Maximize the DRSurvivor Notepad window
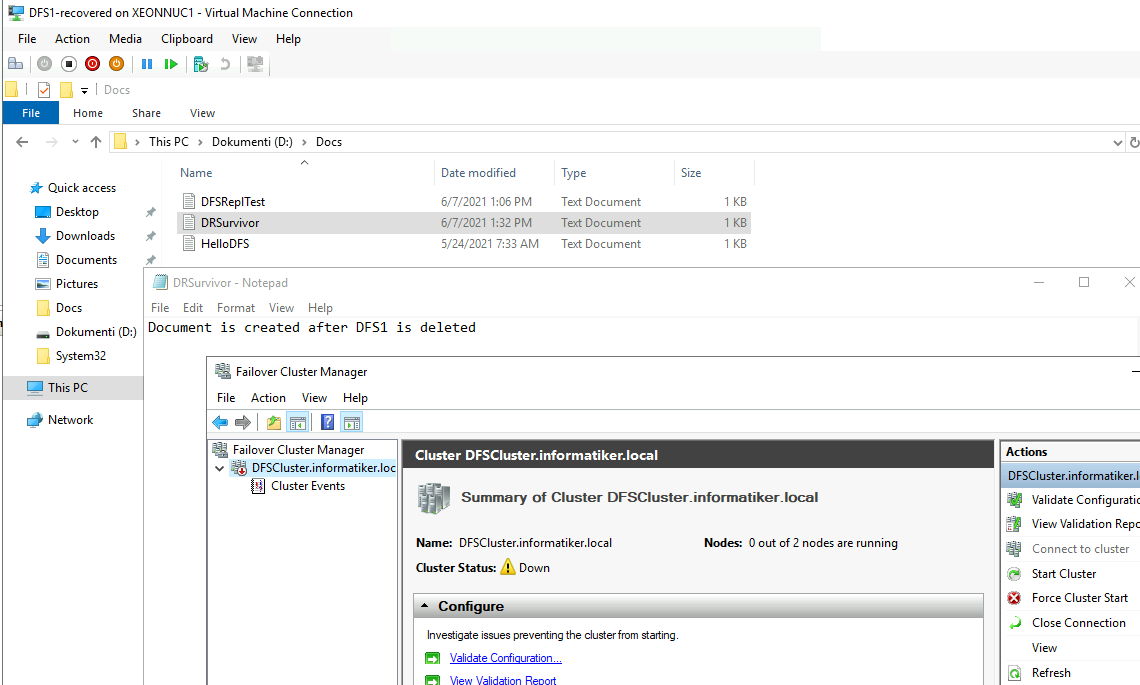This screenshot has height=685, width=1140. [x=1083, y=282]
